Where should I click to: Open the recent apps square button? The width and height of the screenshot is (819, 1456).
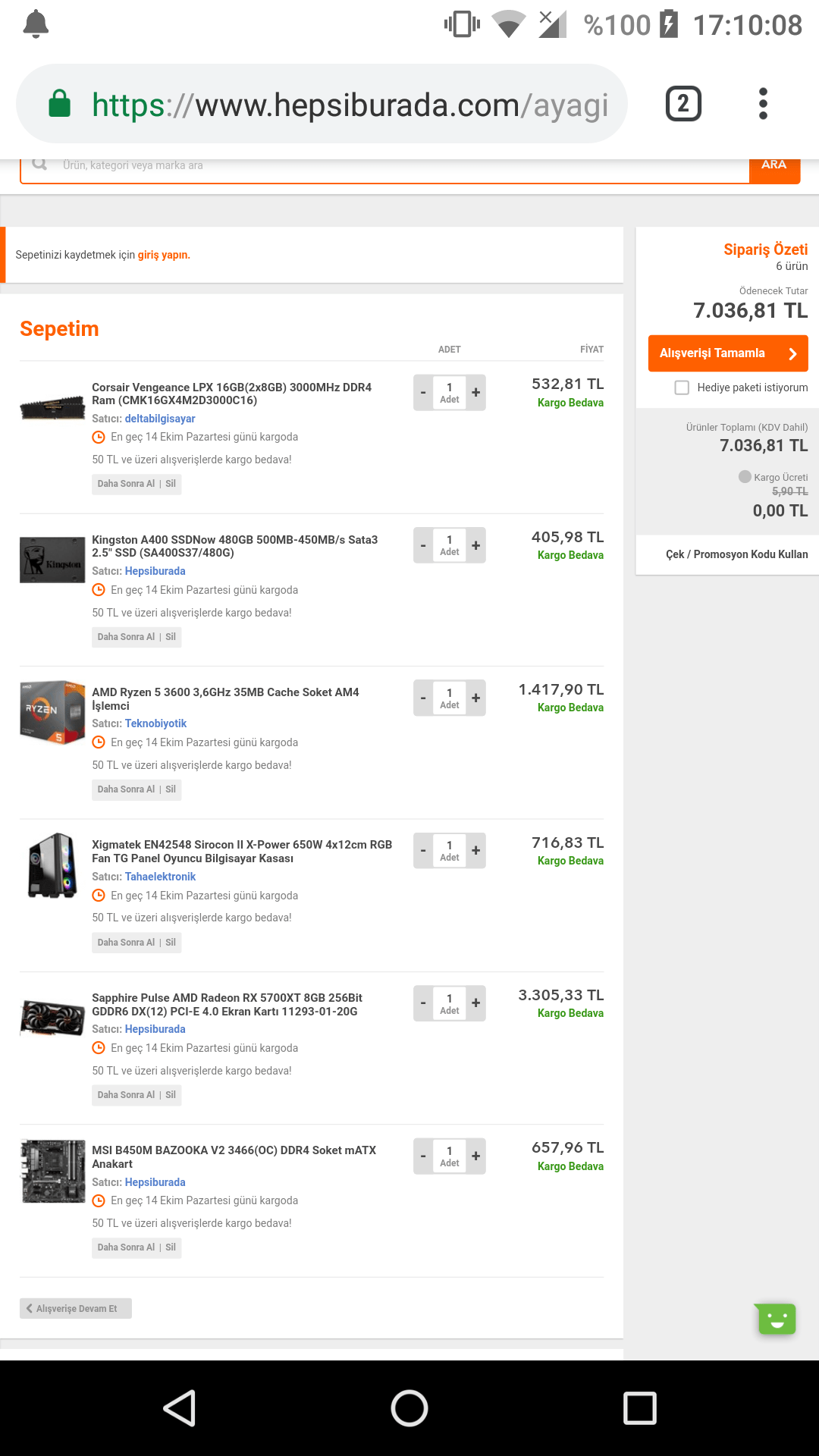(x=639, y=1408)
